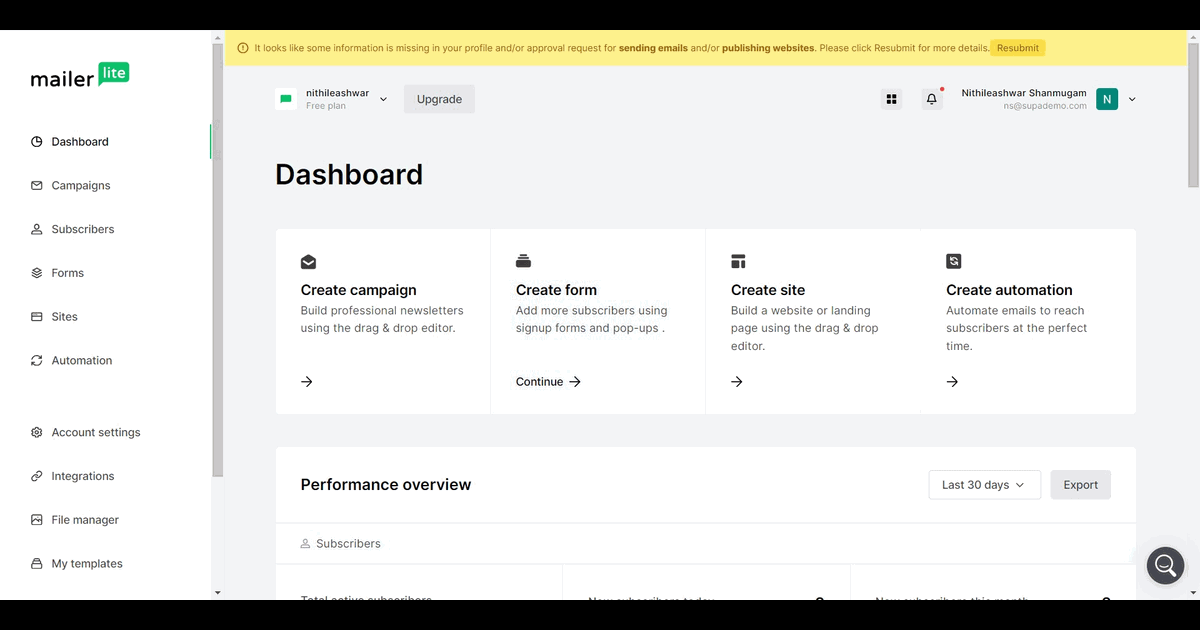Click the green account chat-bubble icon
The width and height of the screenshot is (1200, 630).
pos(286,99)
